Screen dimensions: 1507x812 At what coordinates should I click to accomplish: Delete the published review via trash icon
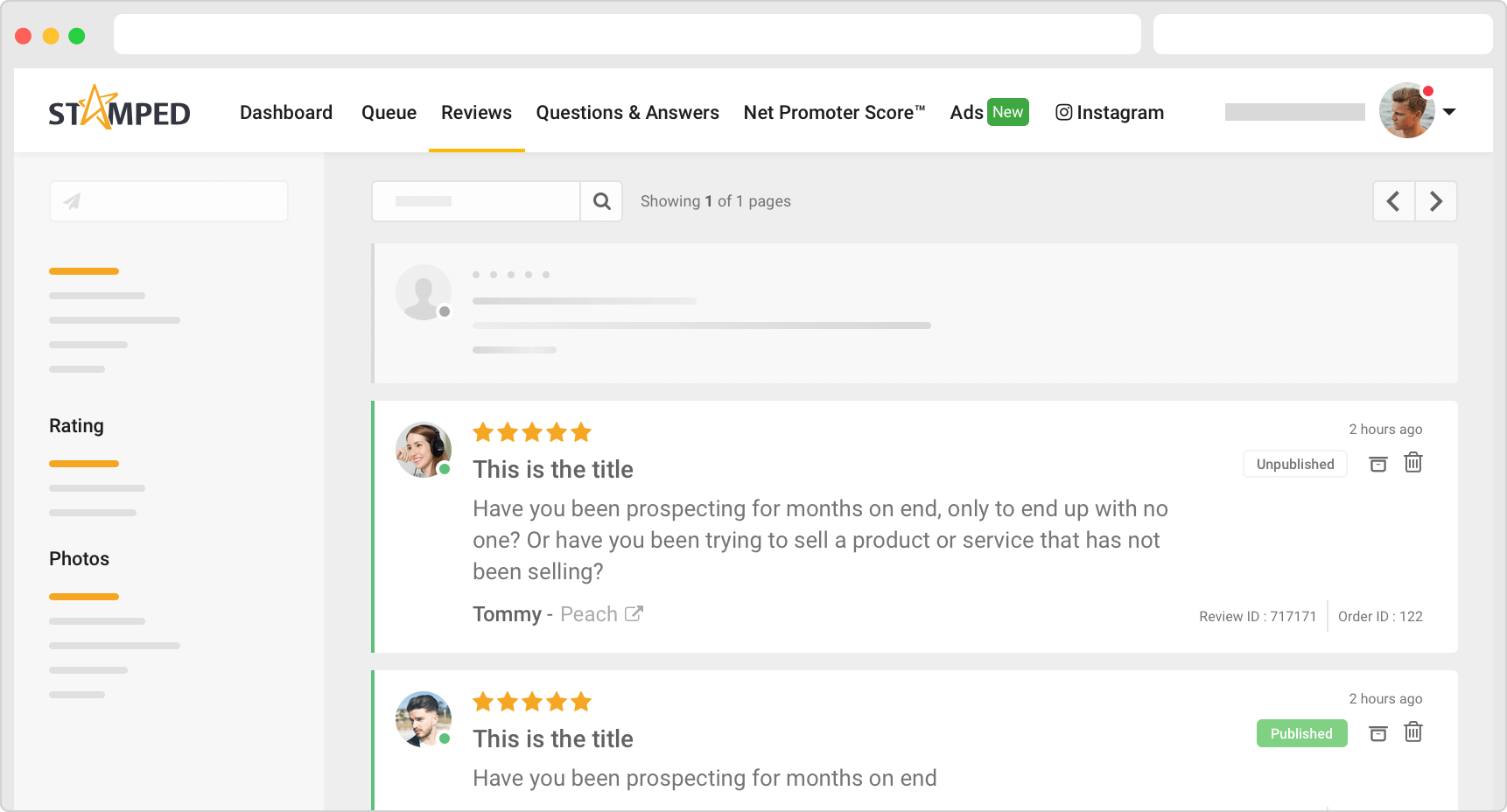(1413, 732)
